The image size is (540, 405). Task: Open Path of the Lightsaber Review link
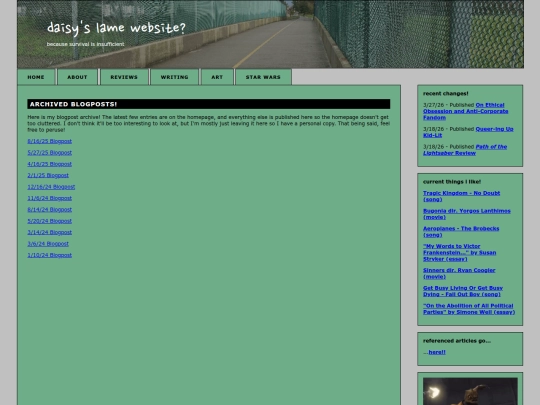465,150
